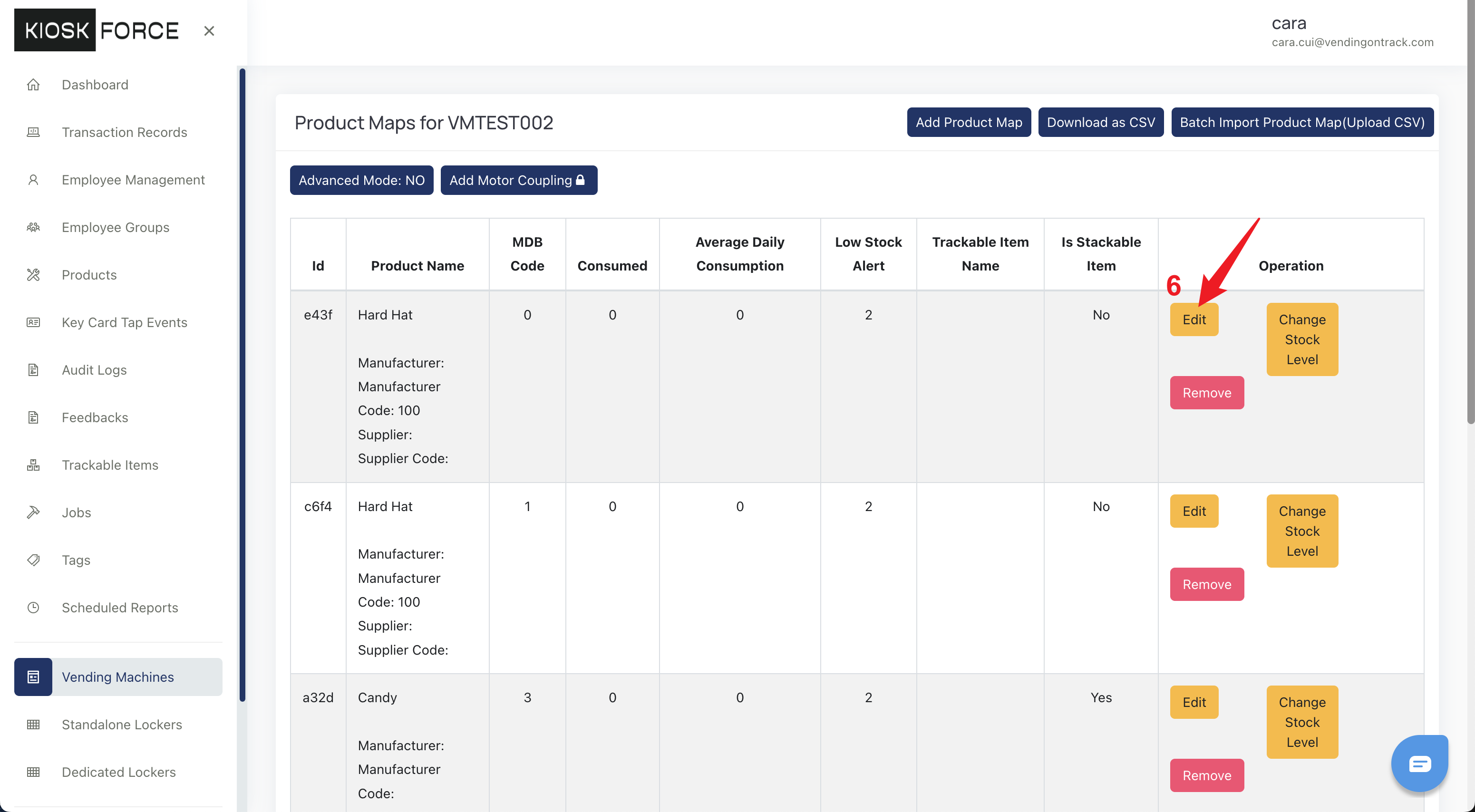Click the Standalone Lockers grid icon
Image resolution: width=1475 pixels, height=812 pixels.
tap(33, 725)
